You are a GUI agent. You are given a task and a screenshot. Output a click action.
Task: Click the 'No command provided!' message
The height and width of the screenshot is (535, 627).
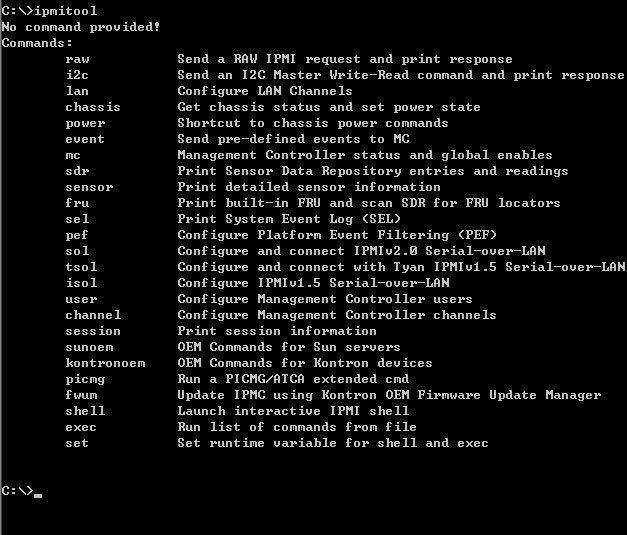click(x=81, y=27)
